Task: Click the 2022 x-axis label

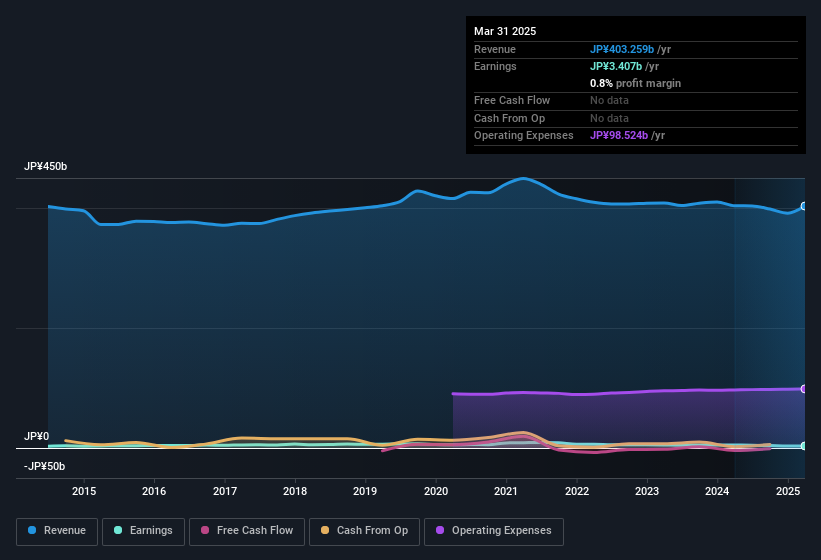Action: click(x=576, y=491)
